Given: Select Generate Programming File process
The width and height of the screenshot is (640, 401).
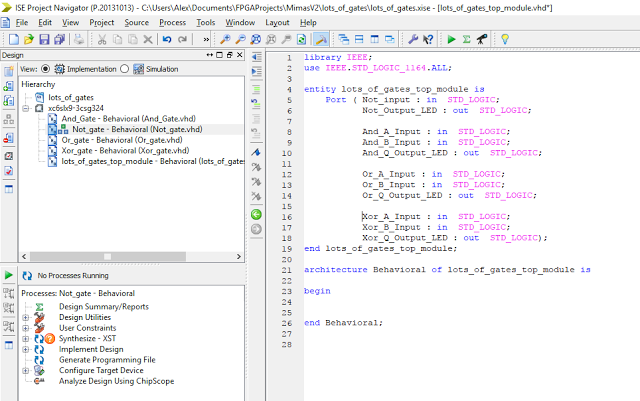Looking at the screenshot, I should coord(106,359).
